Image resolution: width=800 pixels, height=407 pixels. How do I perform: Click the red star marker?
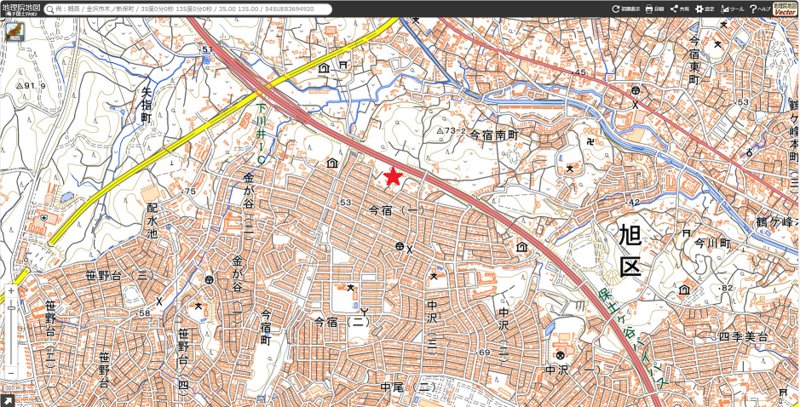click(392, 177)
